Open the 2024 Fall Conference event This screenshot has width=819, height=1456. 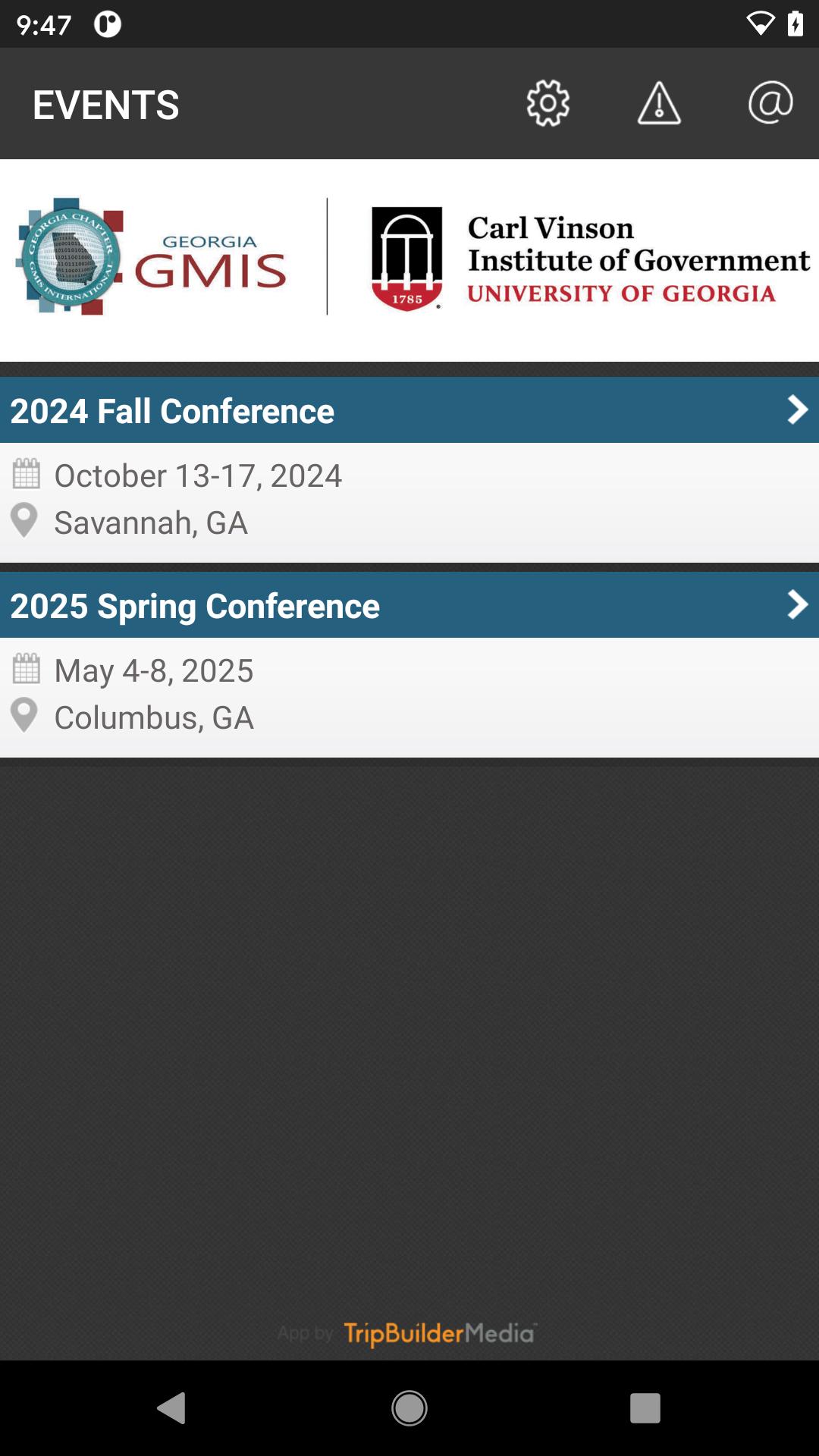[x=172, y=411]
